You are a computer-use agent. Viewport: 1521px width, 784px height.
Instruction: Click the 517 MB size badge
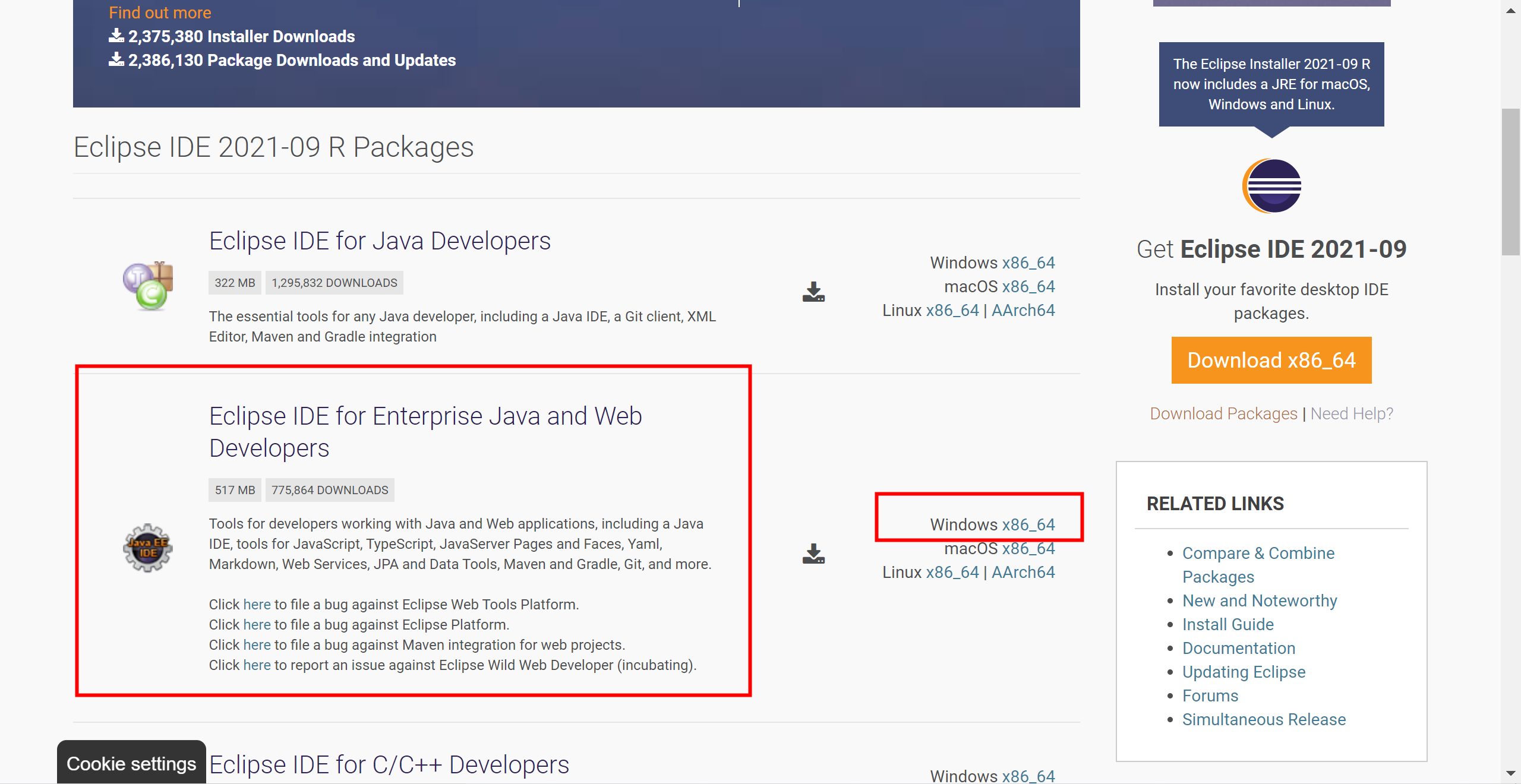click(x=235, y=490)
